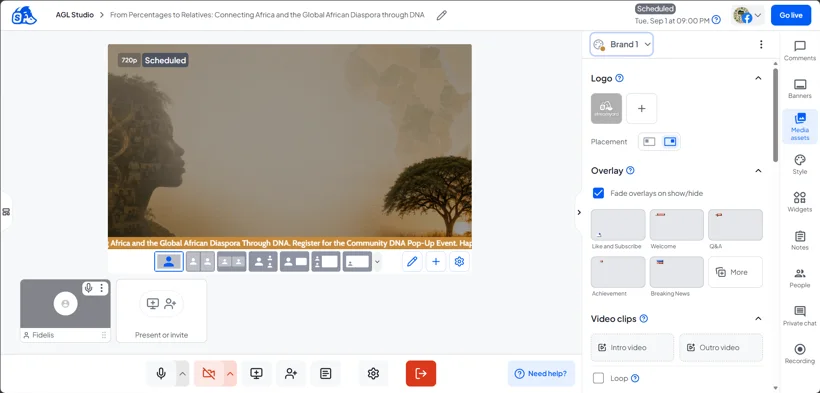Viewport: 820px width, 393px height.
Task: Invite guests from bottom toolbar
Action: (x=291, y=374)
